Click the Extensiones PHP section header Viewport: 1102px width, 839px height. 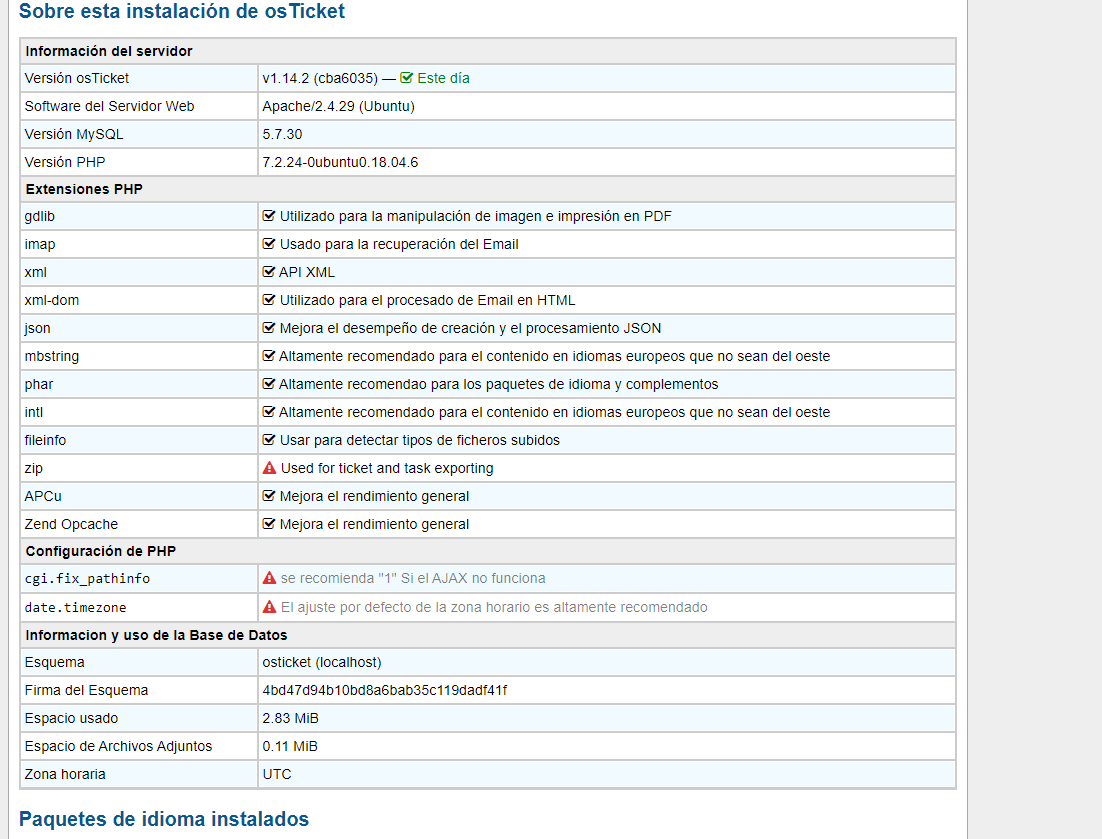pyautogui.click(x=84, y=189)
